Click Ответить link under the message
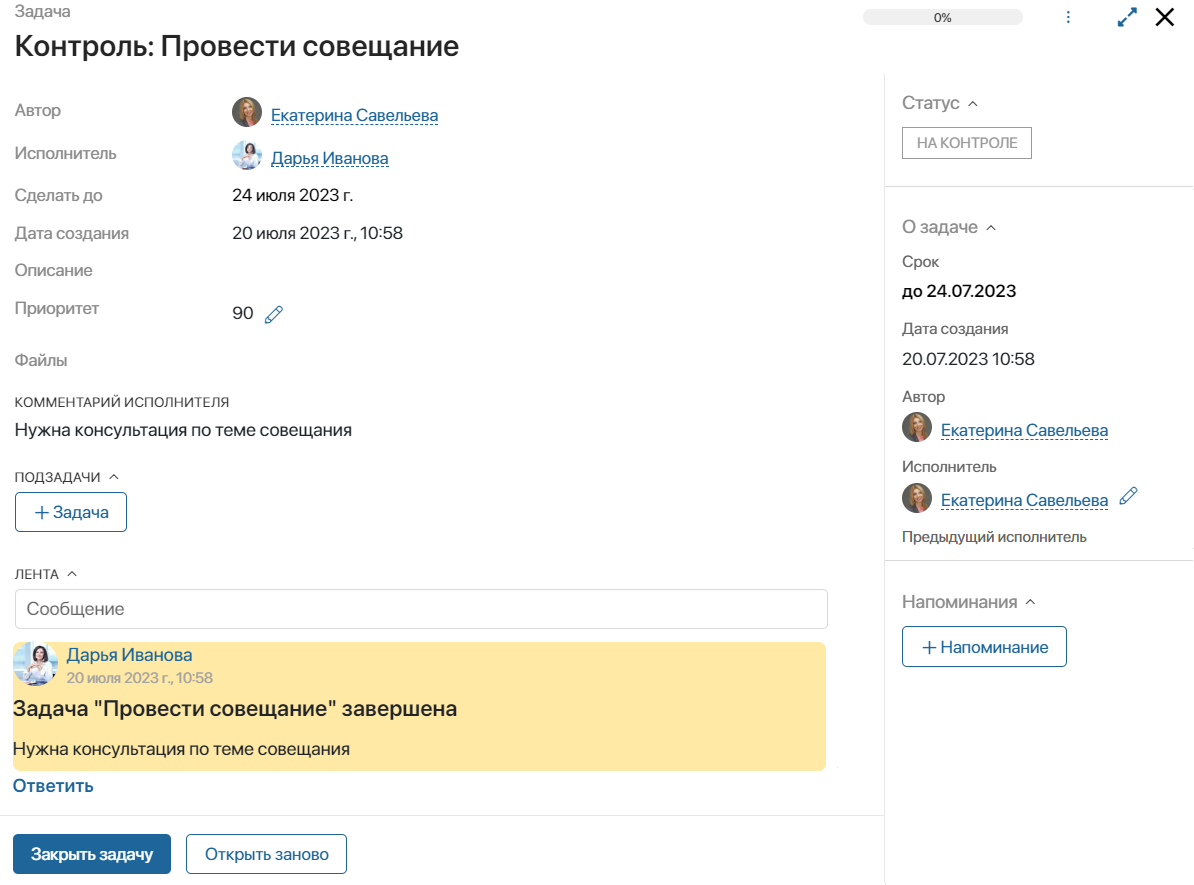The image size is (1194, 885). point(53,786)
